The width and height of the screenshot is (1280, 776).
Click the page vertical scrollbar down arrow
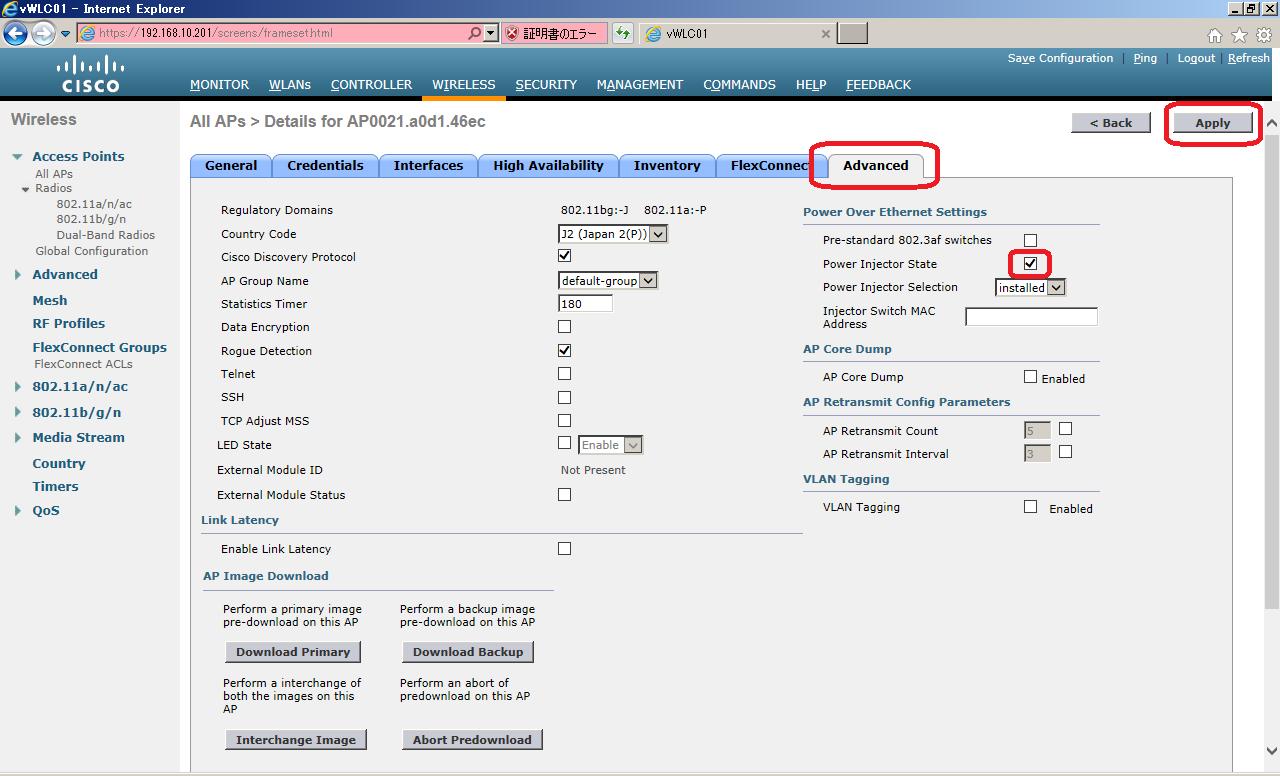[x=1272, y=750]
